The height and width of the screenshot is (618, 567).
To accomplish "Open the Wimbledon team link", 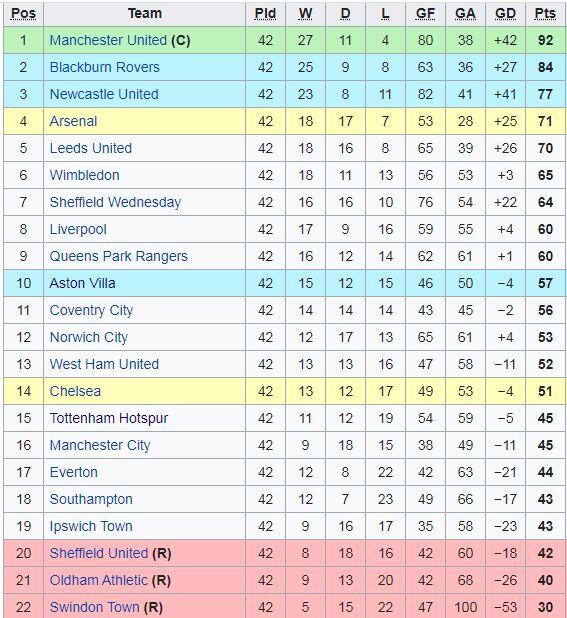I will (84, 175).
